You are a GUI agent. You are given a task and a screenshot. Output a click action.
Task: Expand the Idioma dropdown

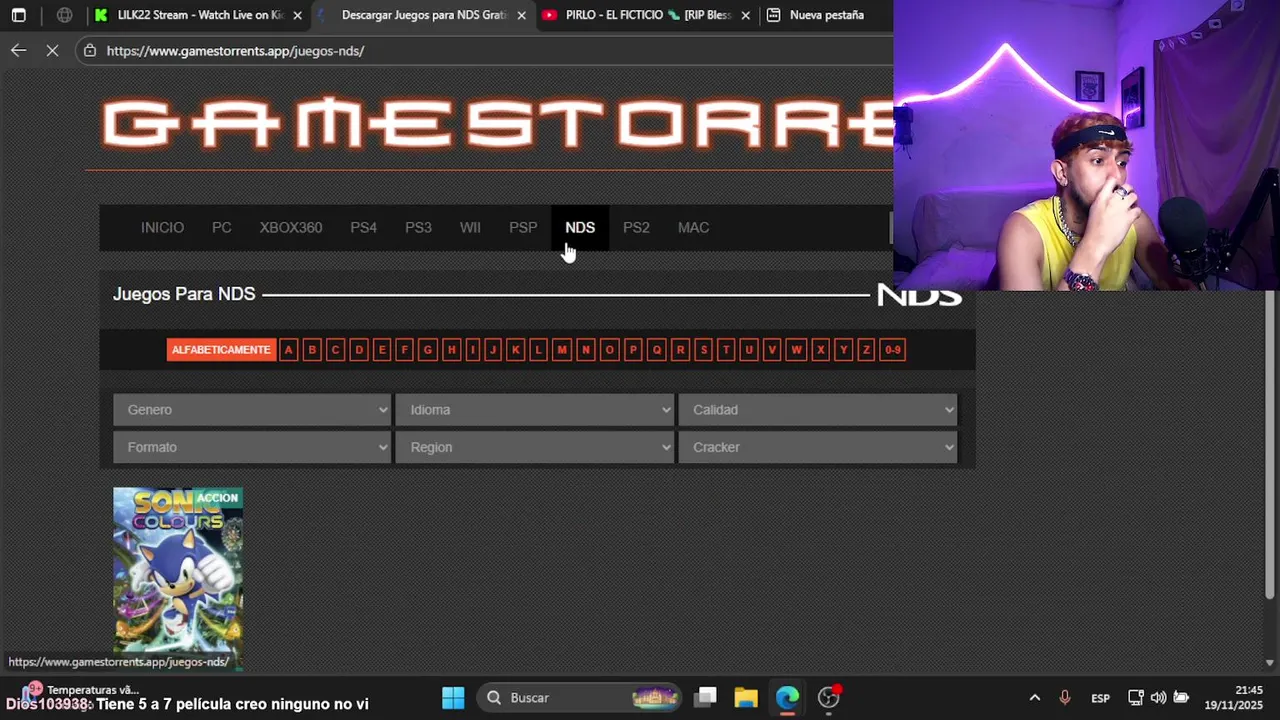pyautogui.click(x=534, y=409)
